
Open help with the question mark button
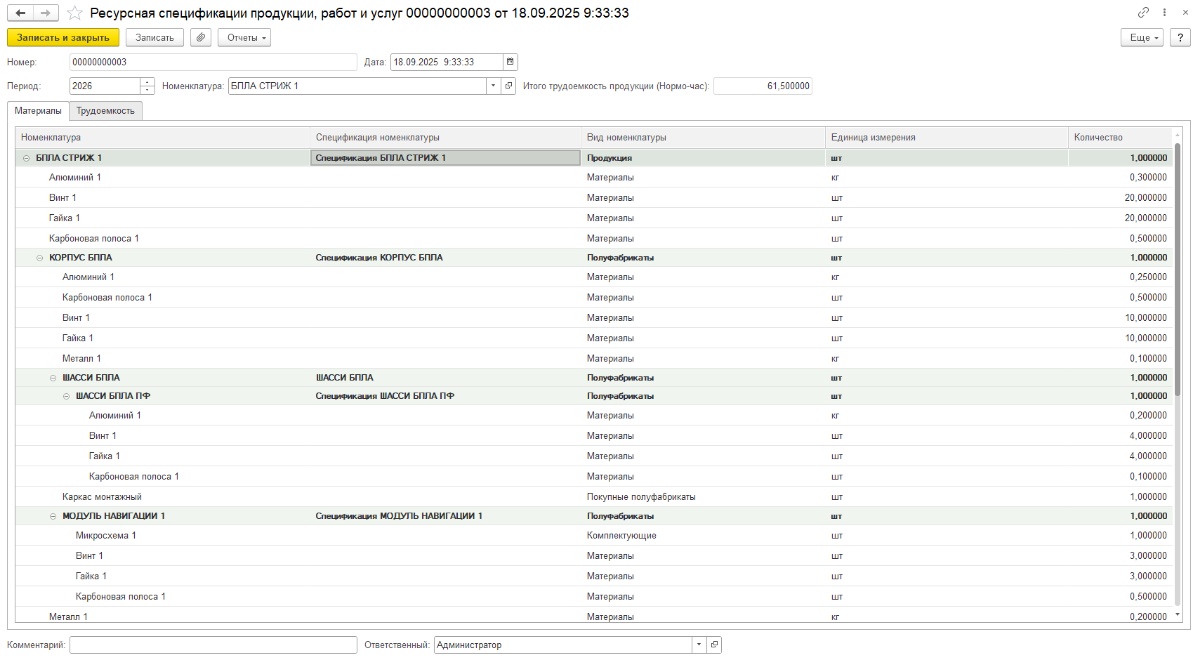1181,37
